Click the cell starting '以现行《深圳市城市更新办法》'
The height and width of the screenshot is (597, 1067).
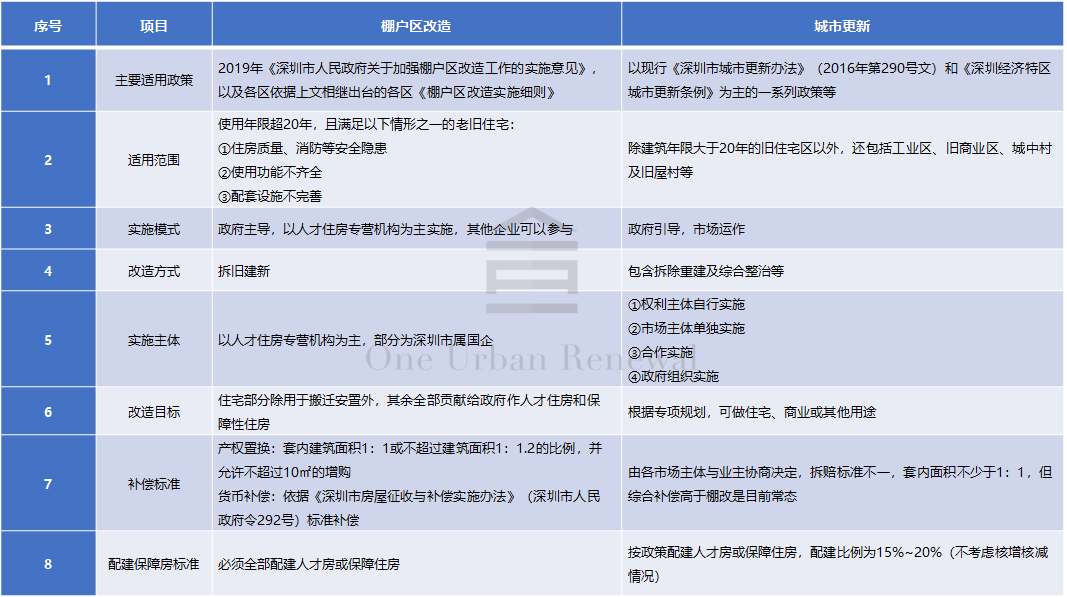coord(842,80)
